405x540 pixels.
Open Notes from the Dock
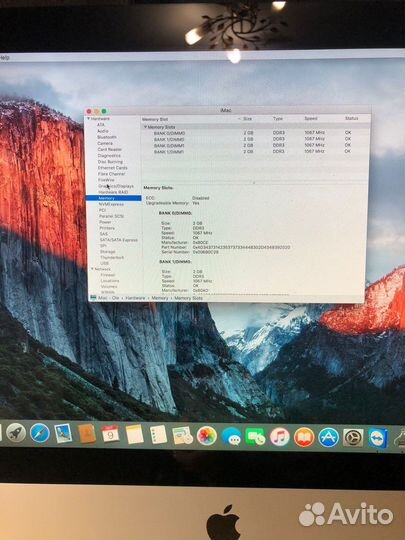[x=135, y=434]
